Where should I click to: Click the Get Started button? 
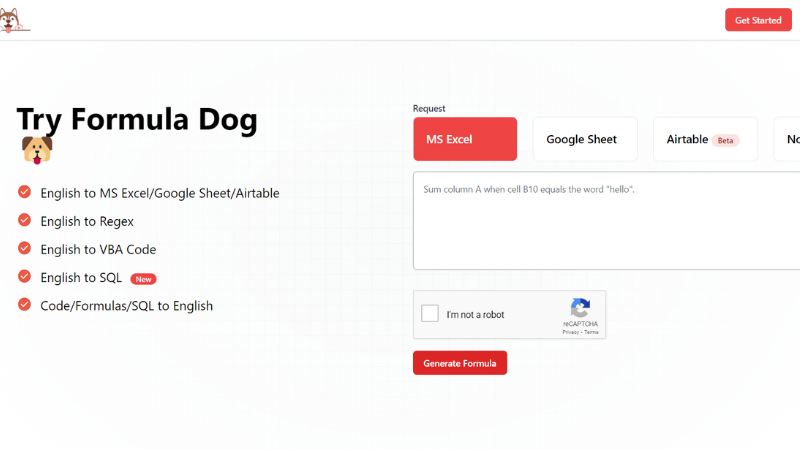click(x=758, y=20)
